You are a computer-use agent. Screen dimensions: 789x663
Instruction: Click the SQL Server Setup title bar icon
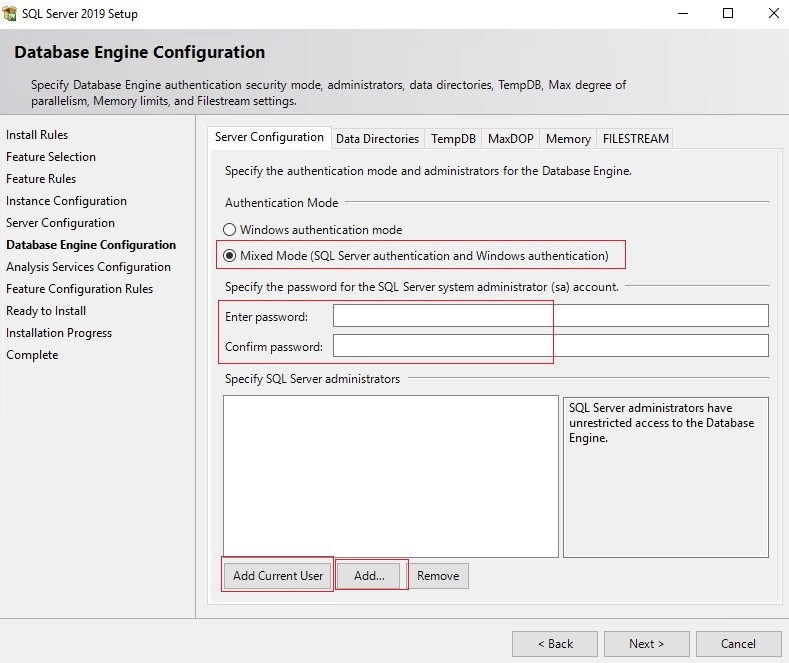tap(10, 14)
